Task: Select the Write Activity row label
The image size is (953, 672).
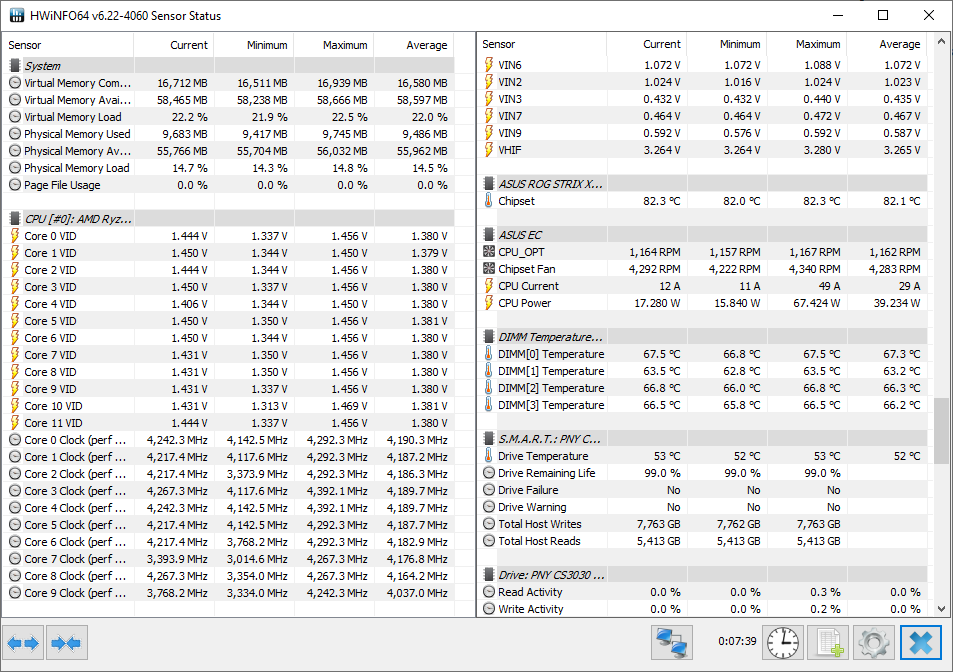Action: (x=531, y=609)
